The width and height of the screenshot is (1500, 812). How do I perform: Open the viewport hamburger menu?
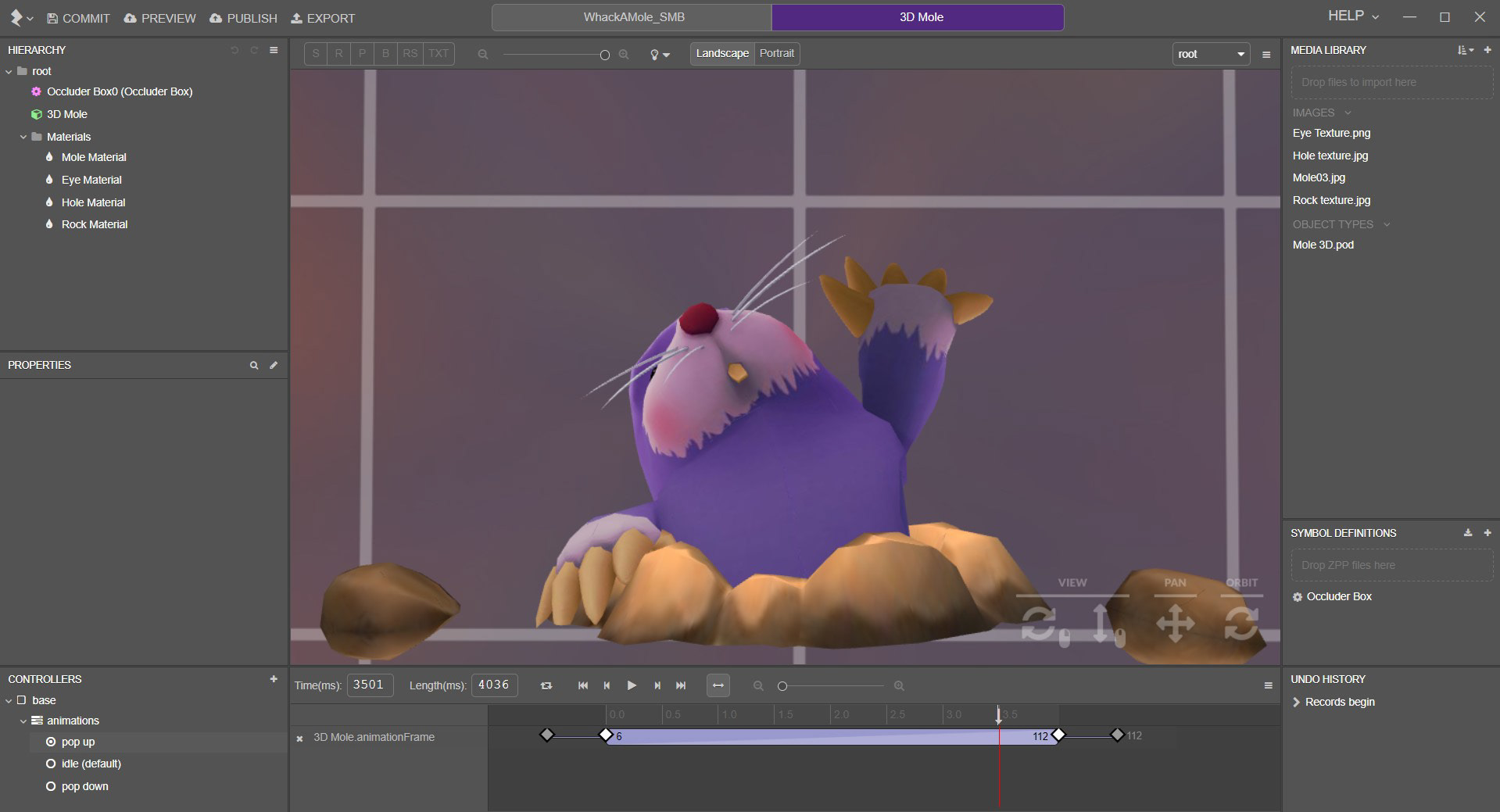coord(1266,55)
